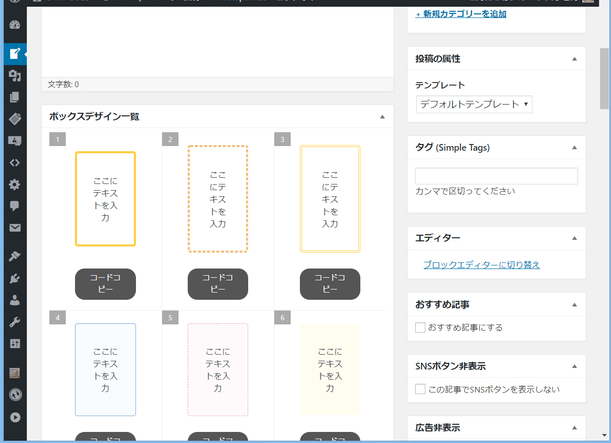Open the Media library icon
Image resolution: width=611 pixels, height=443 pixels.
(15, 75)
